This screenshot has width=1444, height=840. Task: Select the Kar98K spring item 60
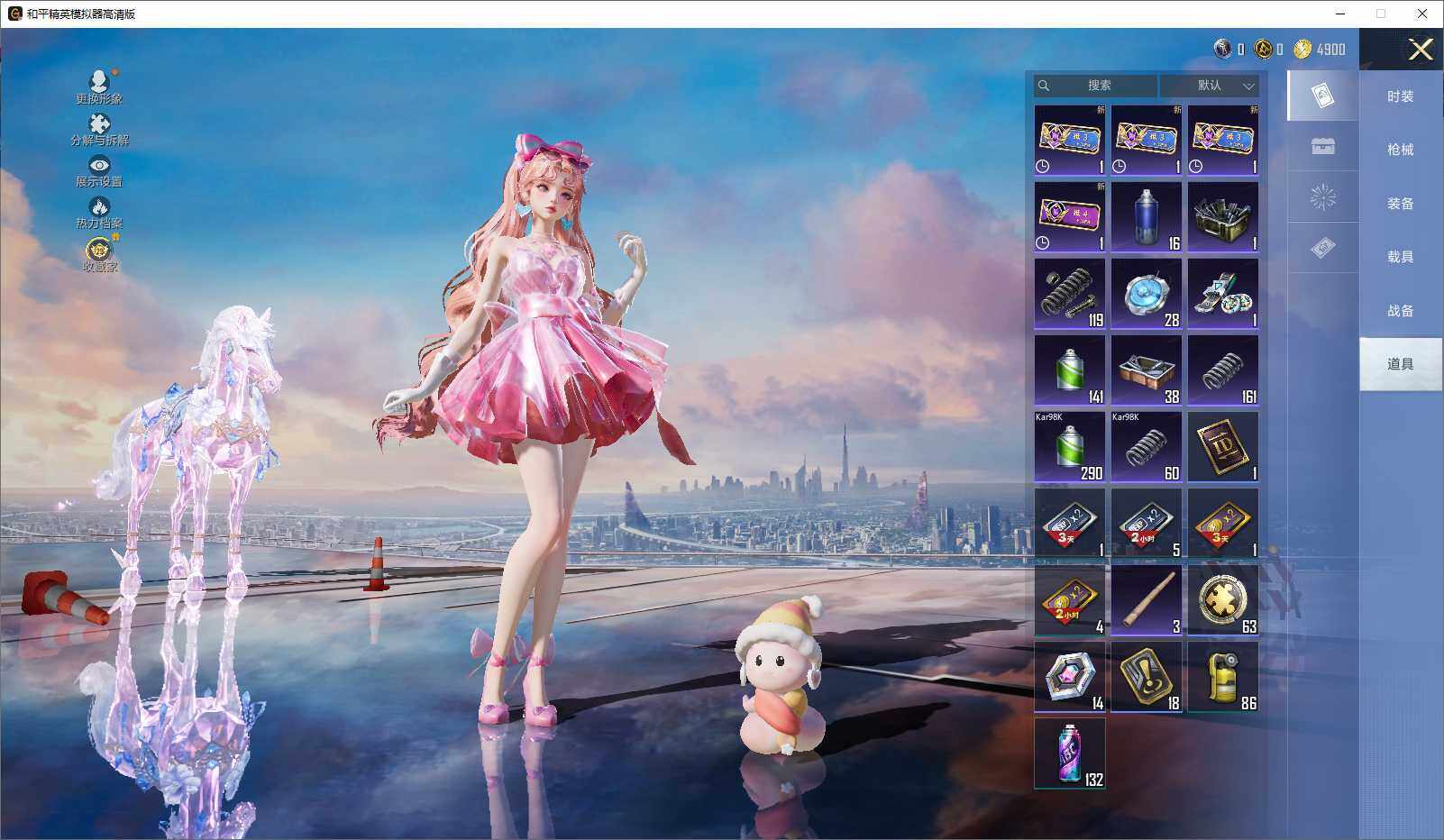pos(1147,447)
